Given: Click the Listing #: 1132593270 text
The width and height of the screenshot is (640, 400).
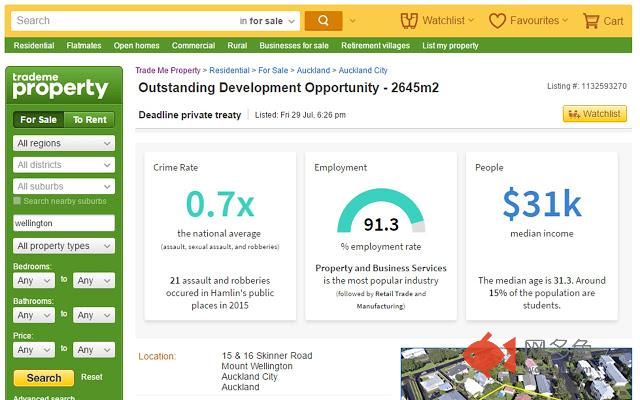Looking at the screenshot, I should coord(587,86).
